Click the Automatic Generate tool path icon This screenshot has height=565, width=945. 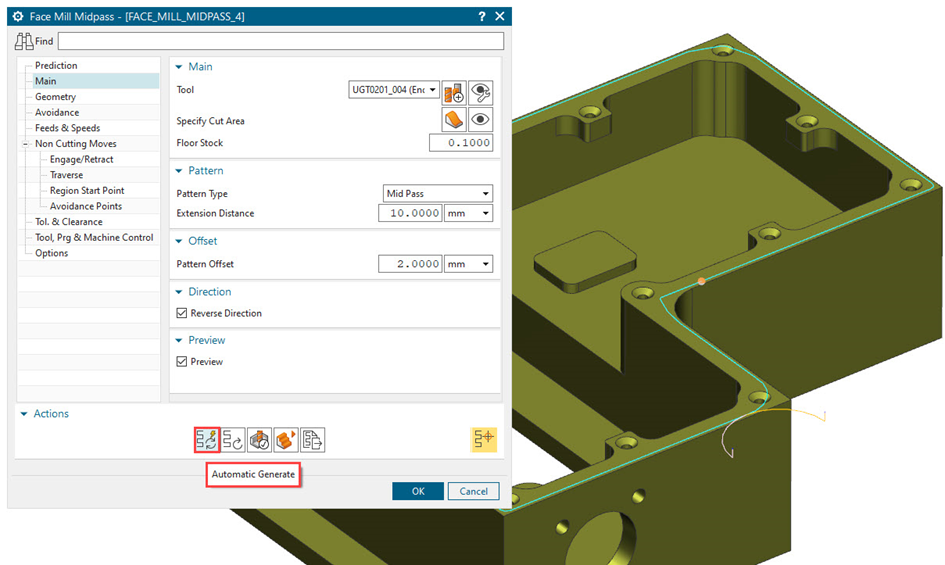[207, 439]
